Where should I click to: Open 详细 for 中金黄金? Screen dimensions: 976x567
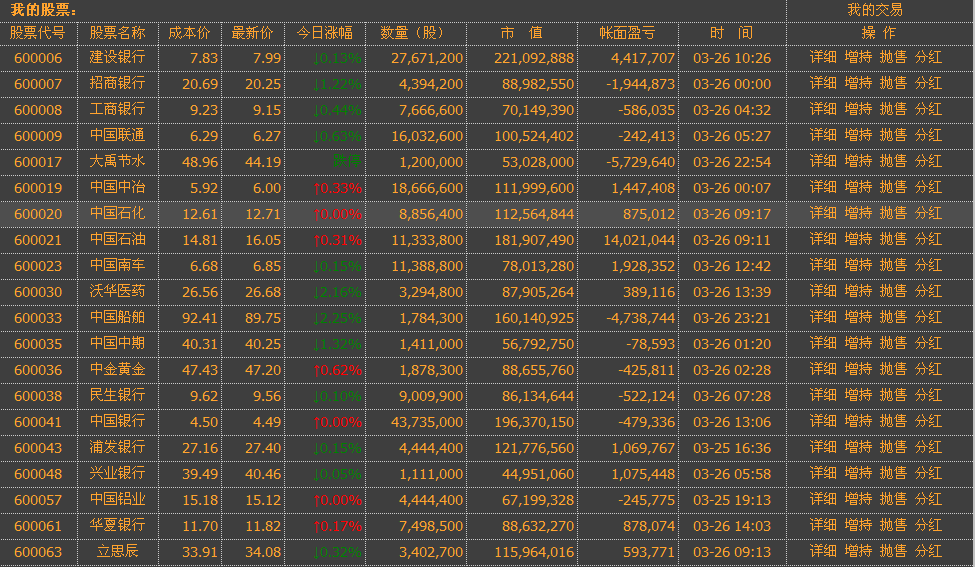pyautogui.click(x=823, y=370)
